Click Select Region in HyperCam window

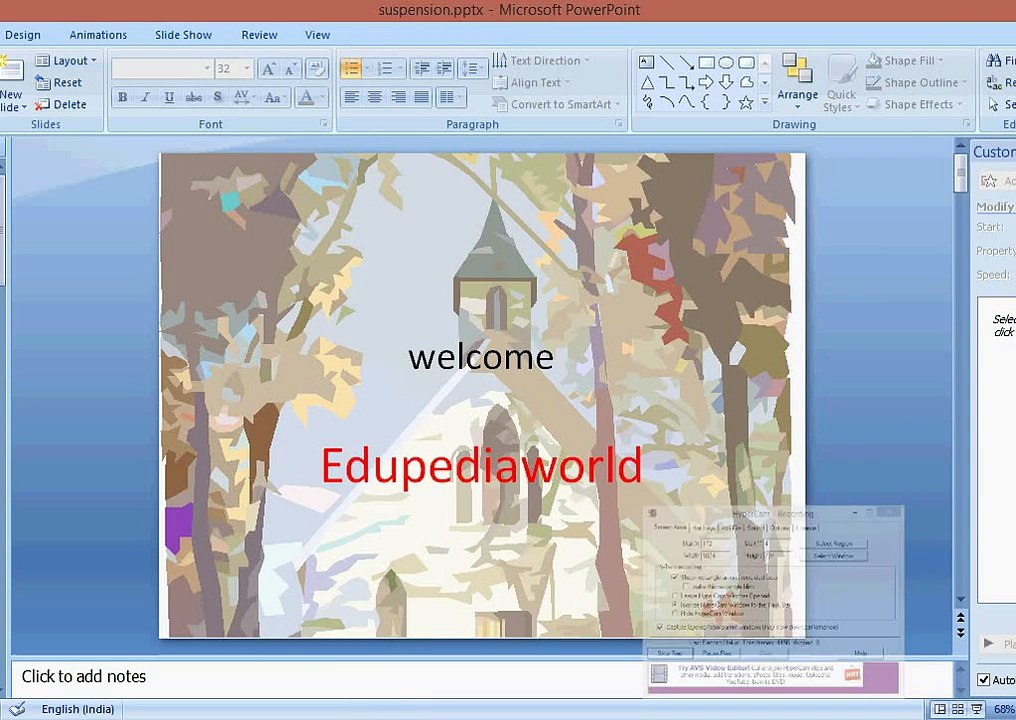pyautogui.click(x=833, y=544)
